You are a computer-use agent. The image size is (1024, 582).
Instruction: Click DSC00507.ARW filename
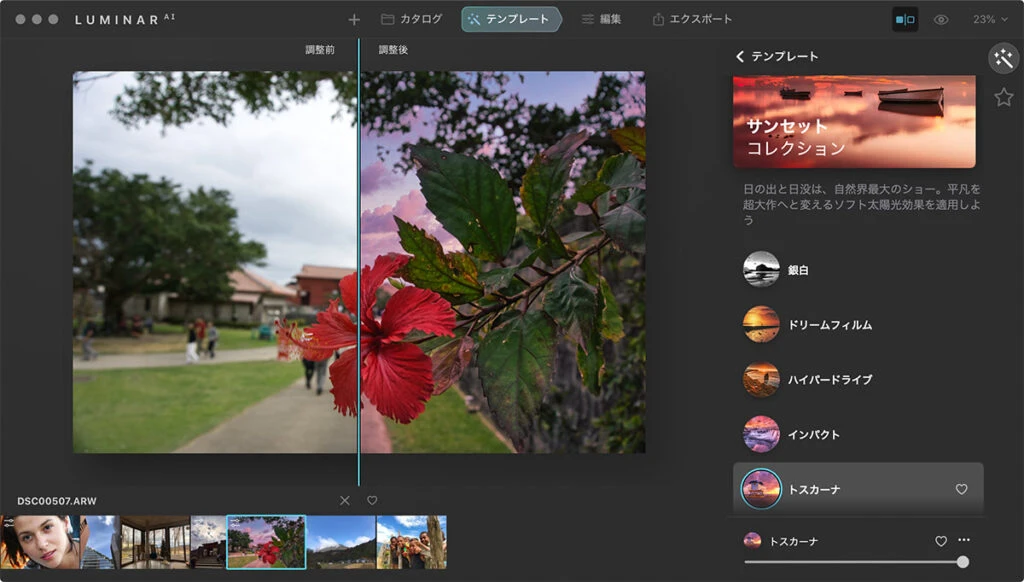[57, 501]
